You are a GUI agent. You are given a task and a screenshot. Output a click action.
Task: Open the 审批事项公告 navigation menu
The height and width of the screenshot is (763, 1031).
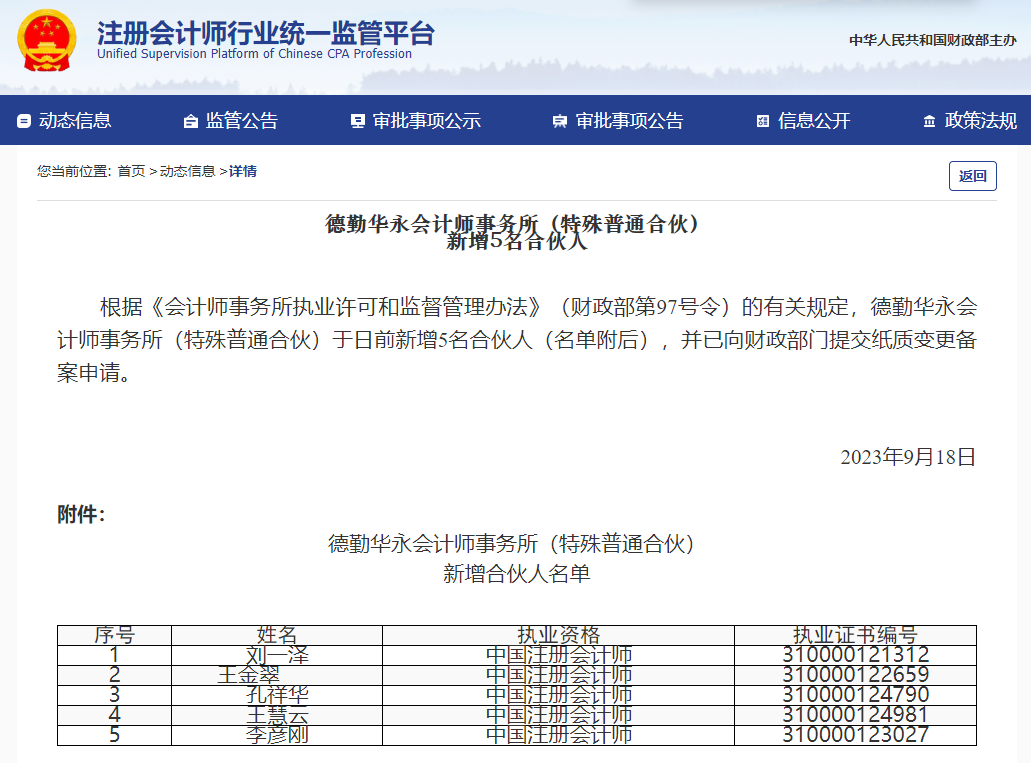tap(629, 120)
